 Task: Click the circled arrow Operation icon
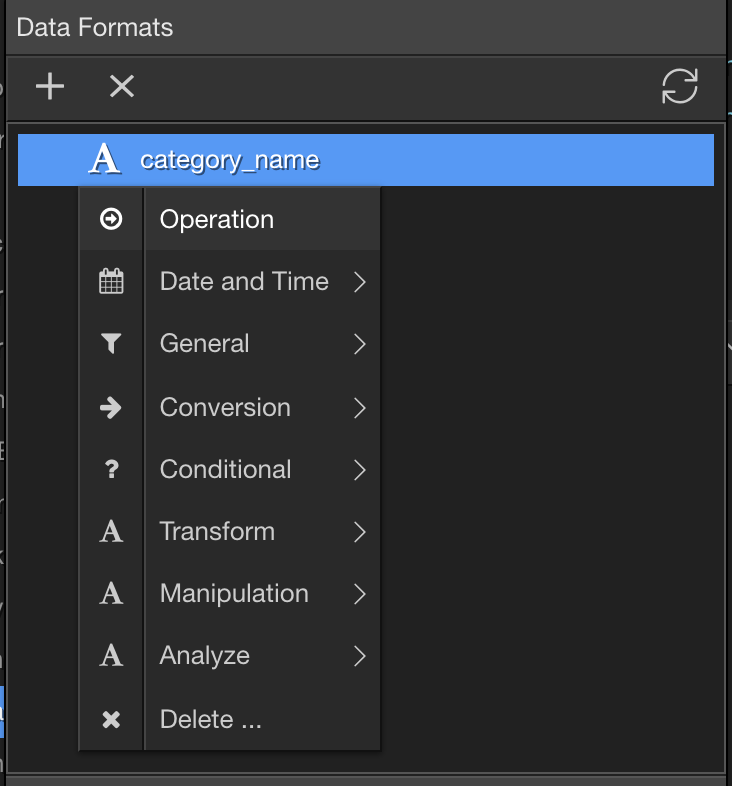[111, 219]
